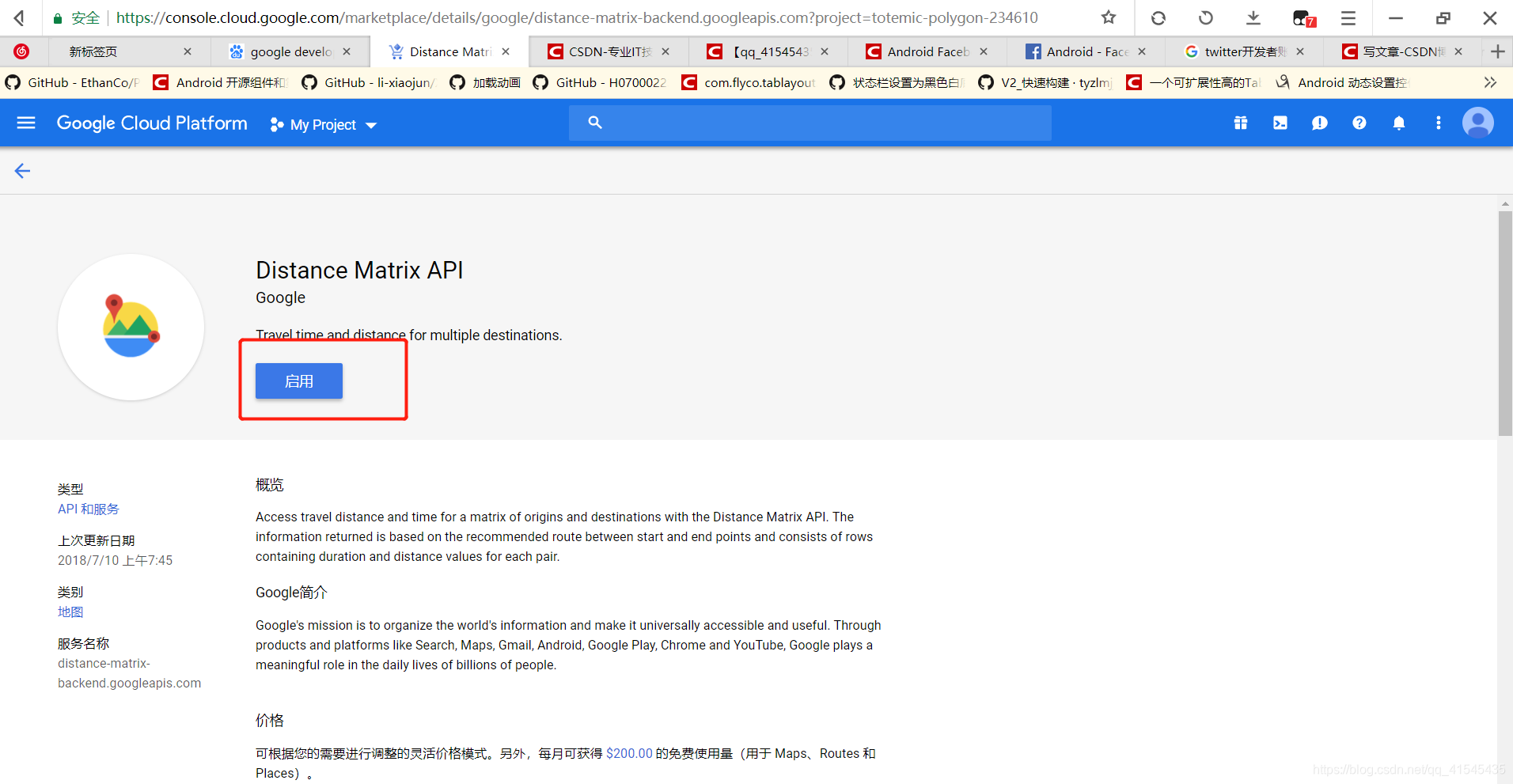Click the Google Cloud Platform logo text
The height and width of the screenshot is (784, 1513).
point(152,123)
